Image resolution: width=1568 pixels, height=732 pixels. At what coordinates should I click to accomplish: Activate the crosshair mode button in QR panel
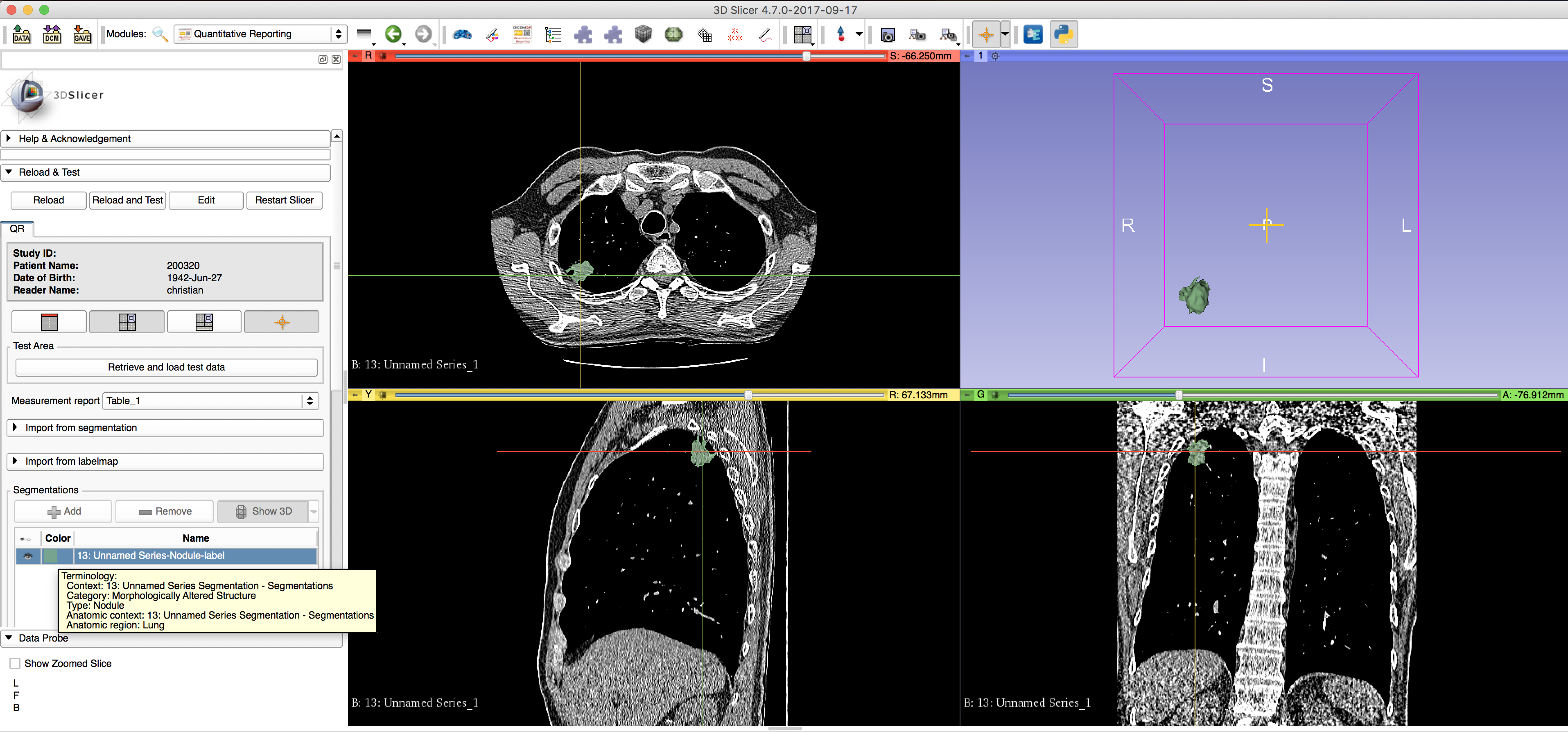(x=281, y=321)
